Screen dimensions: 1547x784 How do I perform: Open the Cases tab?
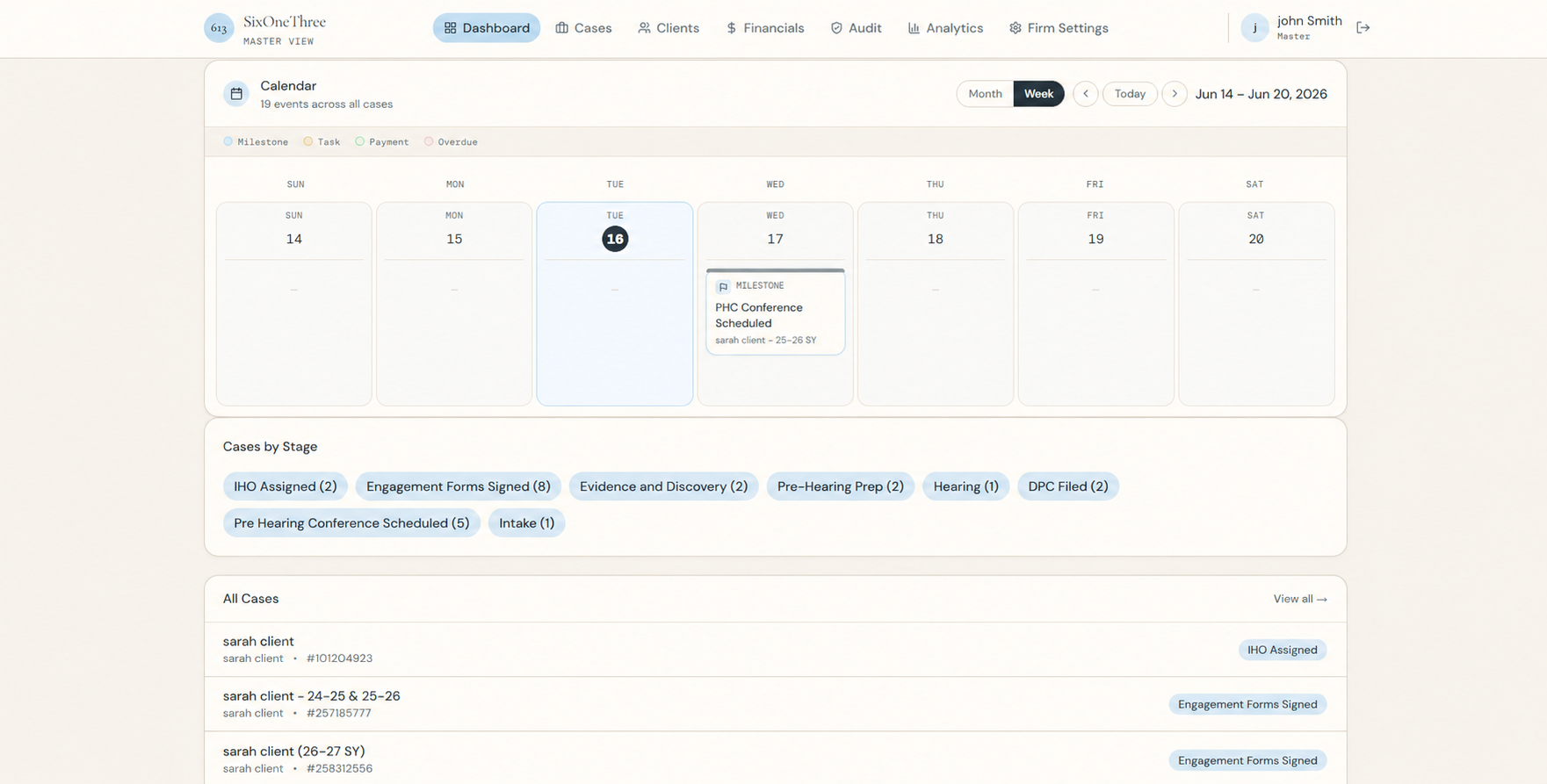pyautogui.click(x=583, y=28)
